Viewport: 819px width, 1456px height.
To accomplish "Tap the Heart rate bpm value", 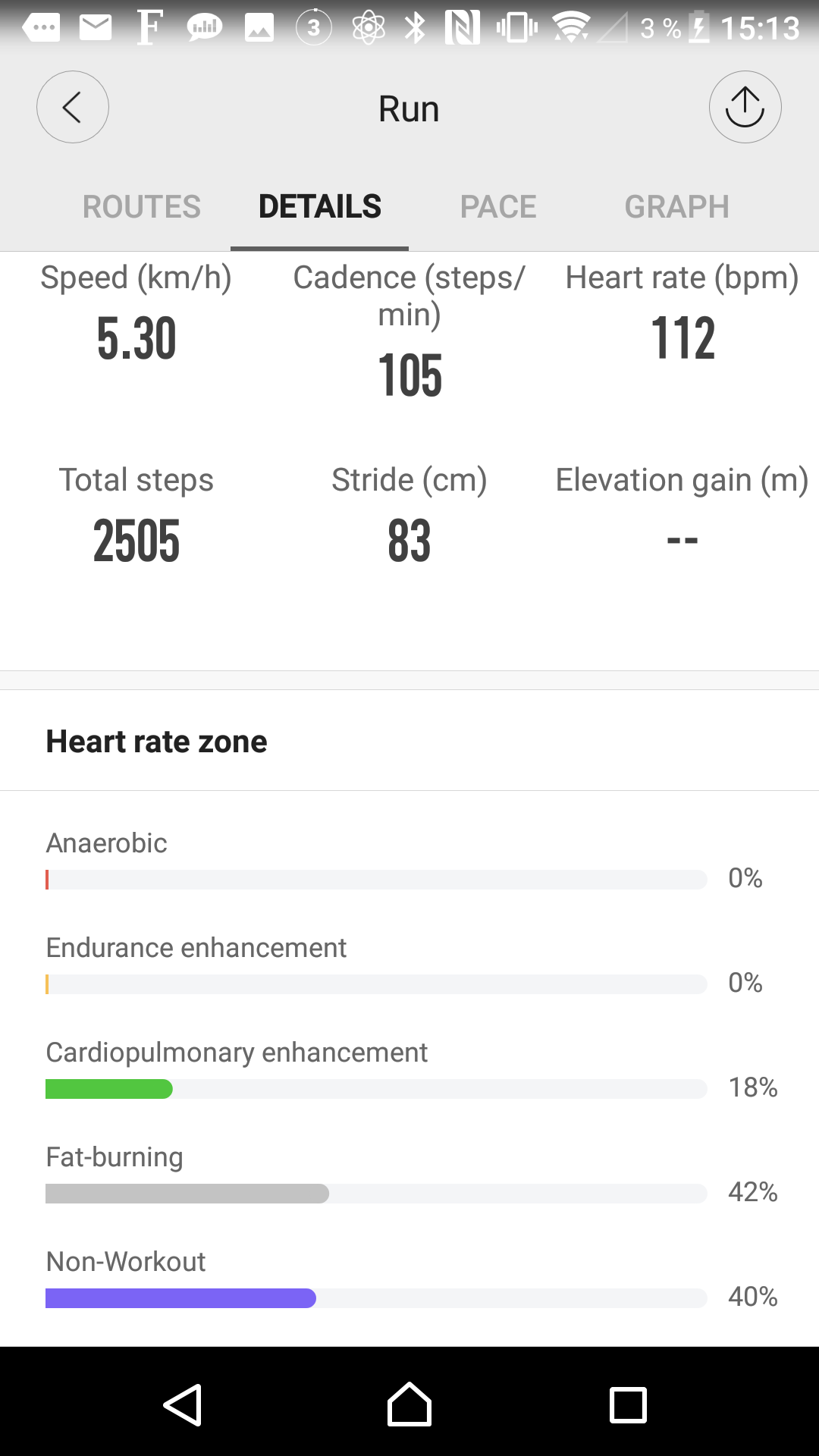I will 682,338.
